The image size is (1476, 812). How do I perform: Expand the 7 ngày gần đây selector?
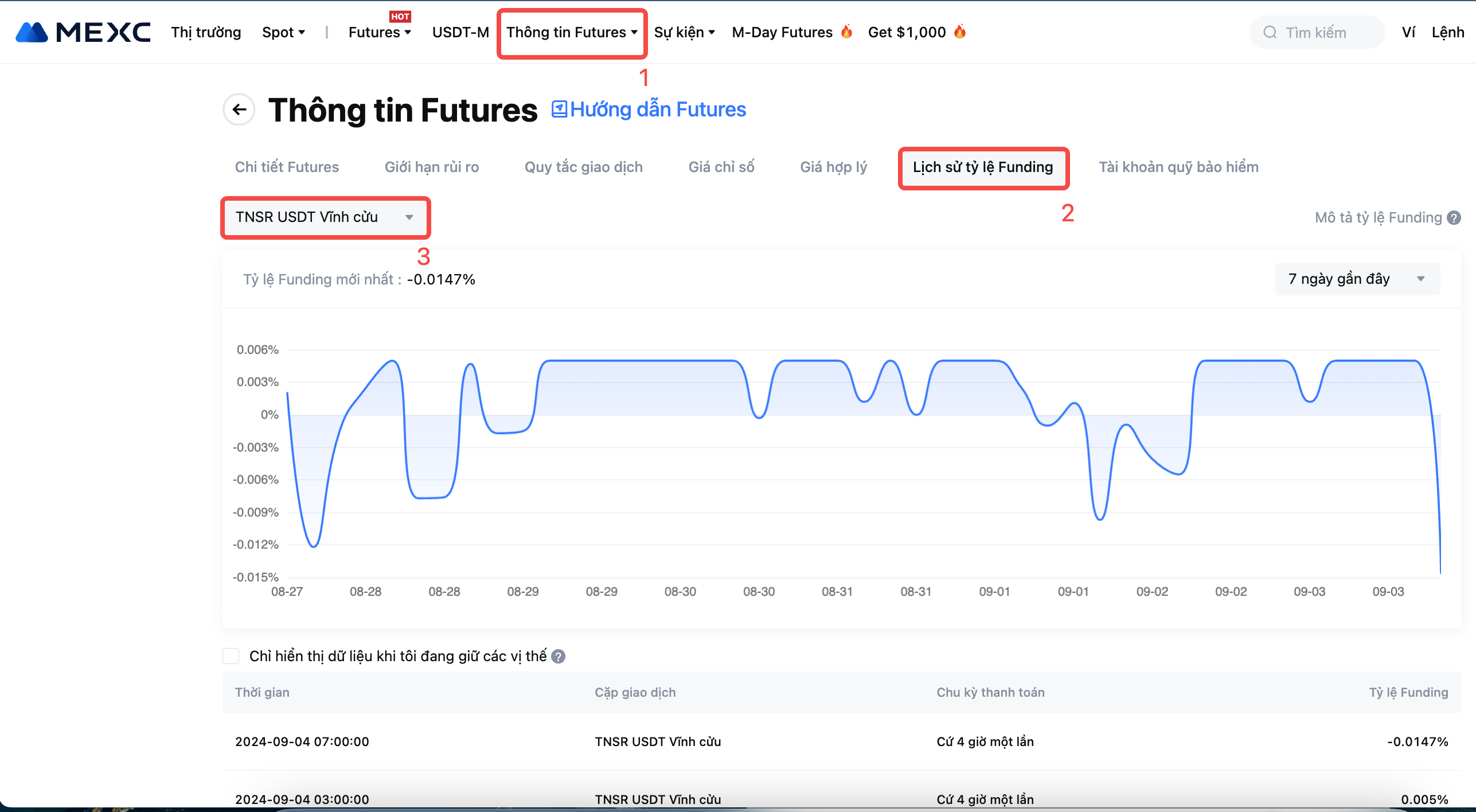[1357, 279]
